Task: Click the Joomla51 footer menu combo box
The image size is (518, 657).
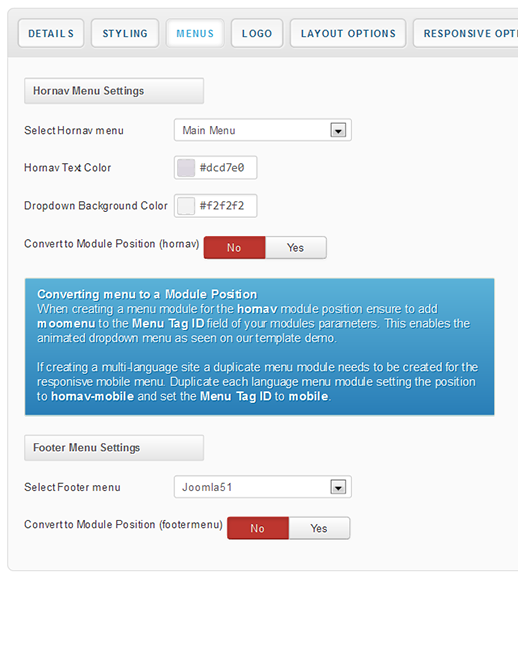Action: (263, 487)
